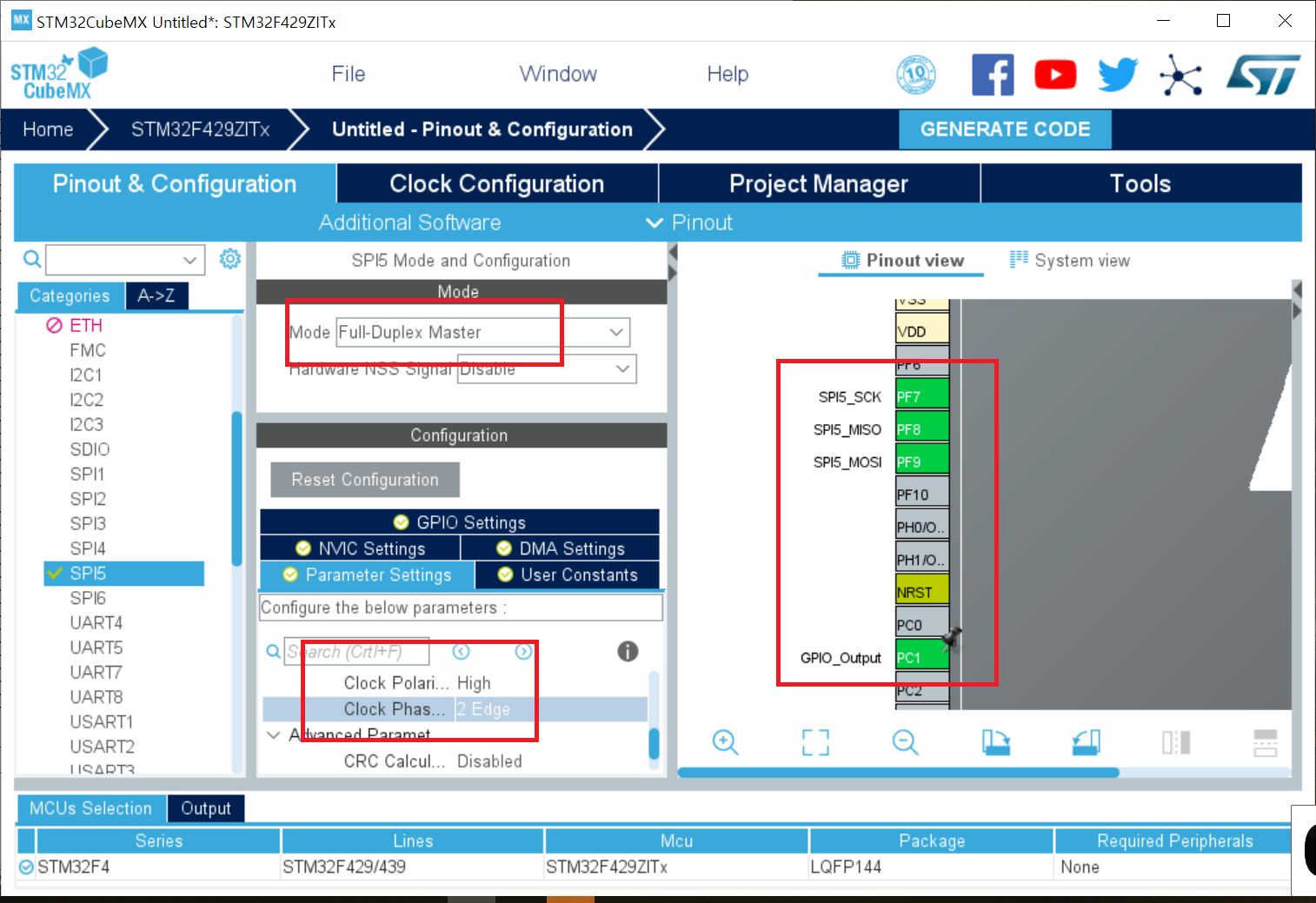Collapse the pinout panel side arrow

point(1297,290)
